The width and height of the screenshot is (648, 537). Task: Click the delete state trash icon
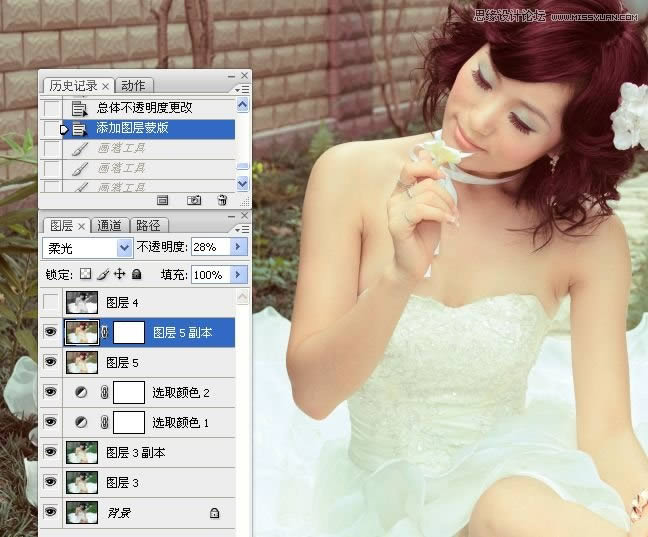point(222,200)
